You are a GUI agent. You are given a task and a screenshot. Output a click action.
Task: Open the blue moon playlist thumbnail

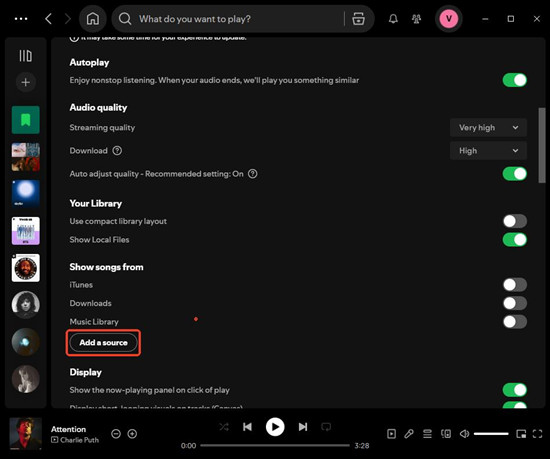26,194
